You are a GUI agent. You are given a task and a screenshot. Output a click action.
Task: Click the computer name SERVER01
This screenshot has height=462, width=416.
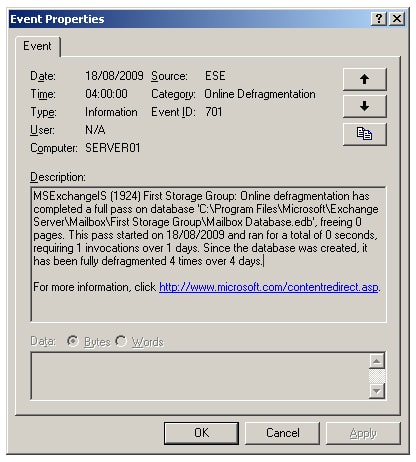(113, 148)
